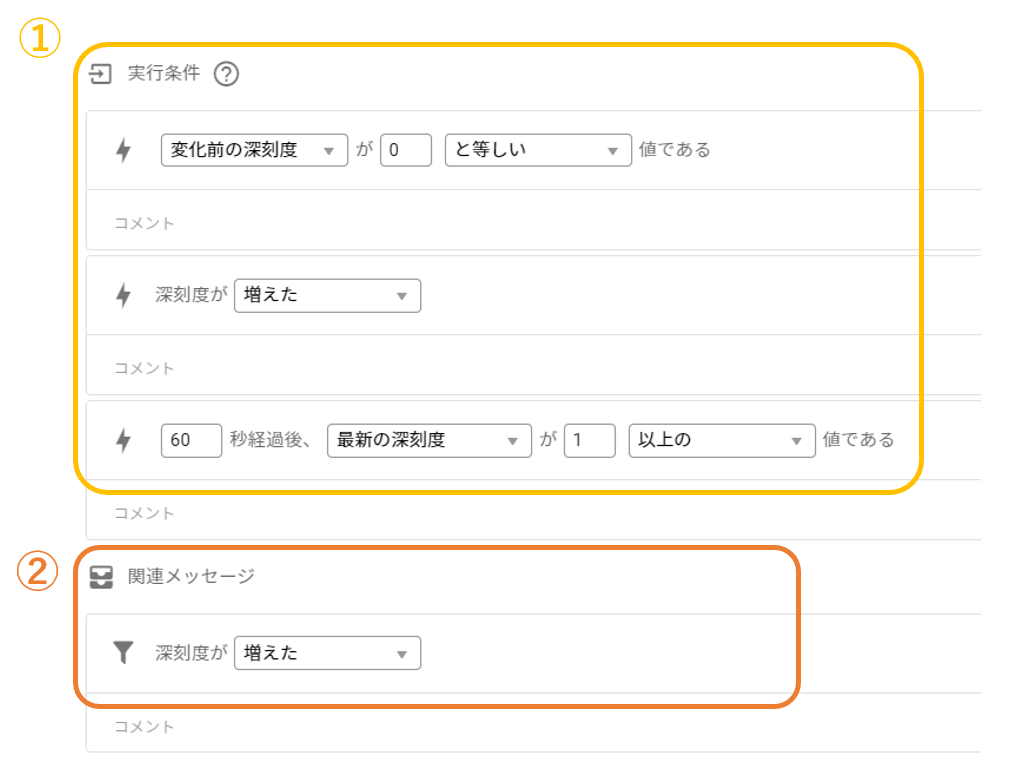Open the 増えた dropdown under 関連メッセージ
This screenshot has width=1011, height=777.
coord(328,653)
